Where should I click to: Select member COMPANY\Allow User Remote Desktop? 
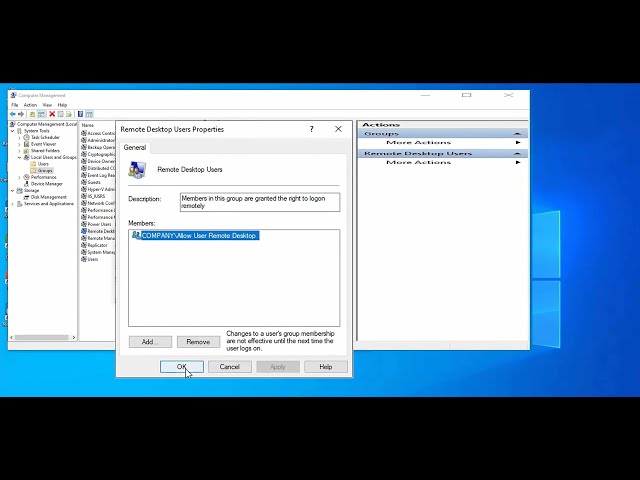tap(198, 236)
